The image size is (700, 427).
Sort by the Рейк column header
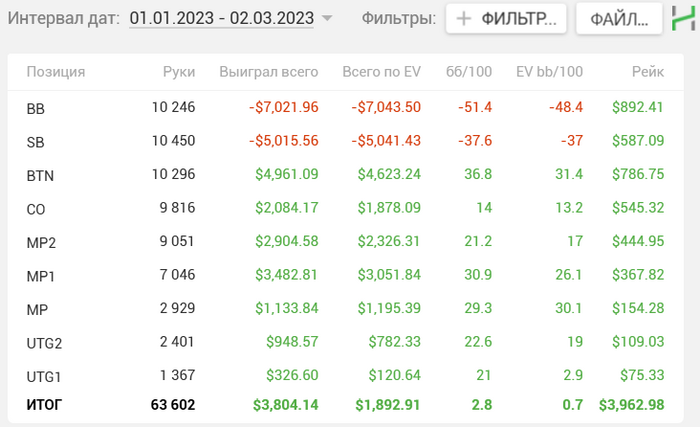coord(648,71)
